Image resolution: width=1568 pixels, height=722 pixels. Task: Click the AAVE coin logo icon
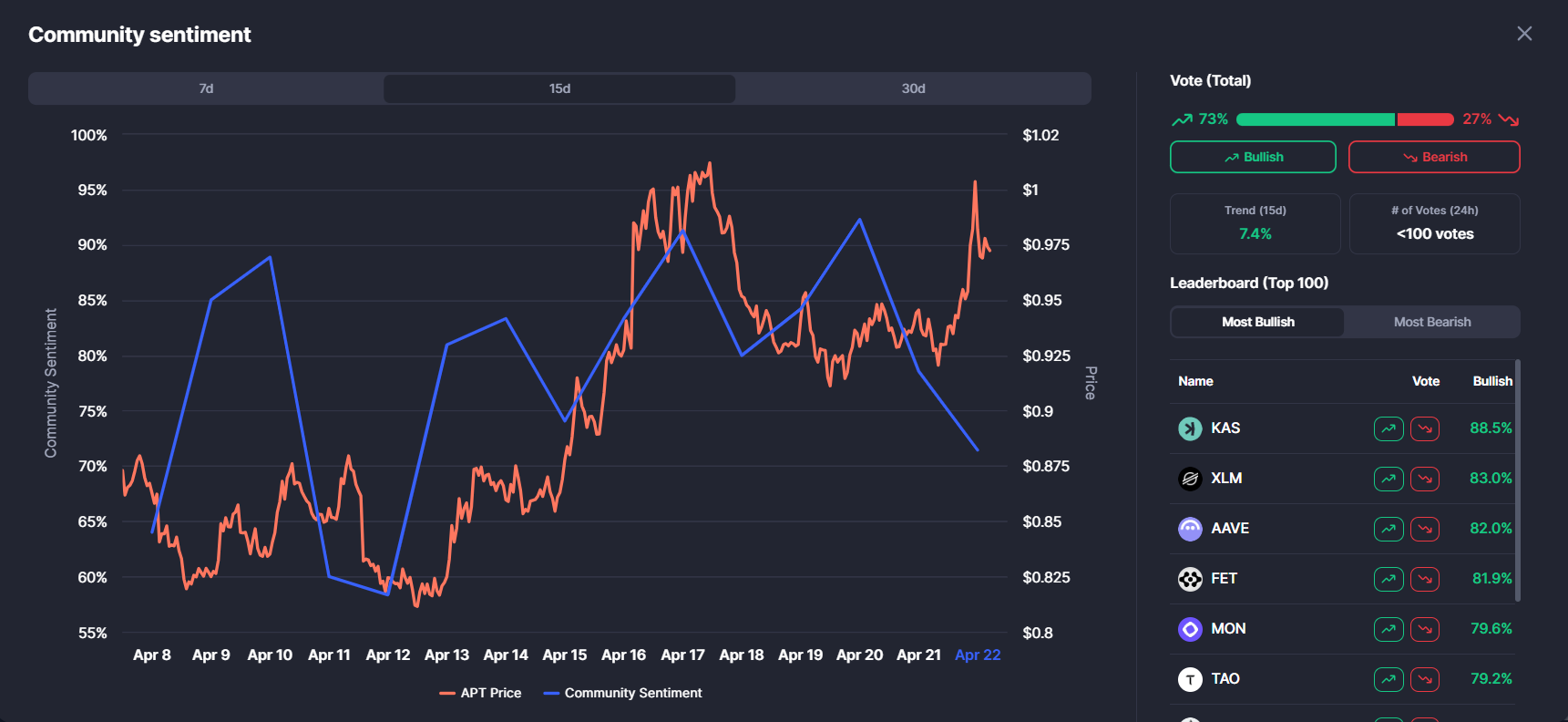coord(1190,529)
